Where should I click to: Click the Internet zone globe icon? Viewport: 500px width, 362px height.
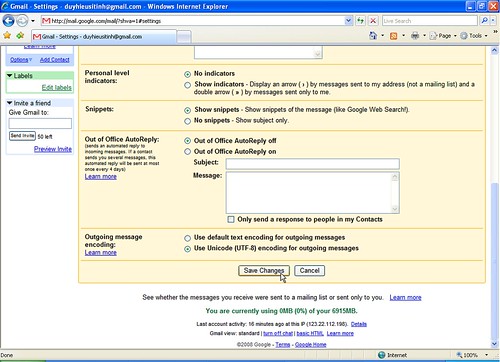coord(382,355)
